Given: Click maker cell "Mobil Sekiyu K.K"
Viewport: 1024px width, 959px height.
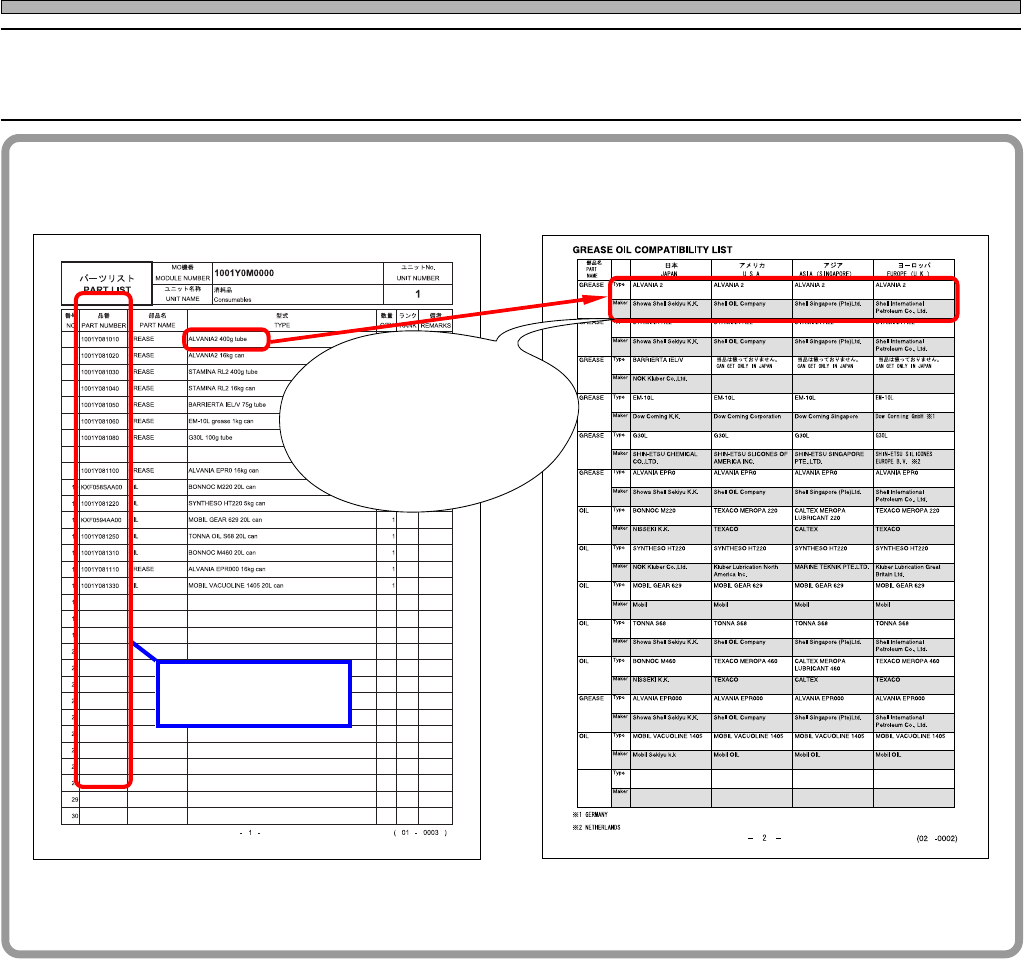Looking at the screenshot, I should (654, 755).
